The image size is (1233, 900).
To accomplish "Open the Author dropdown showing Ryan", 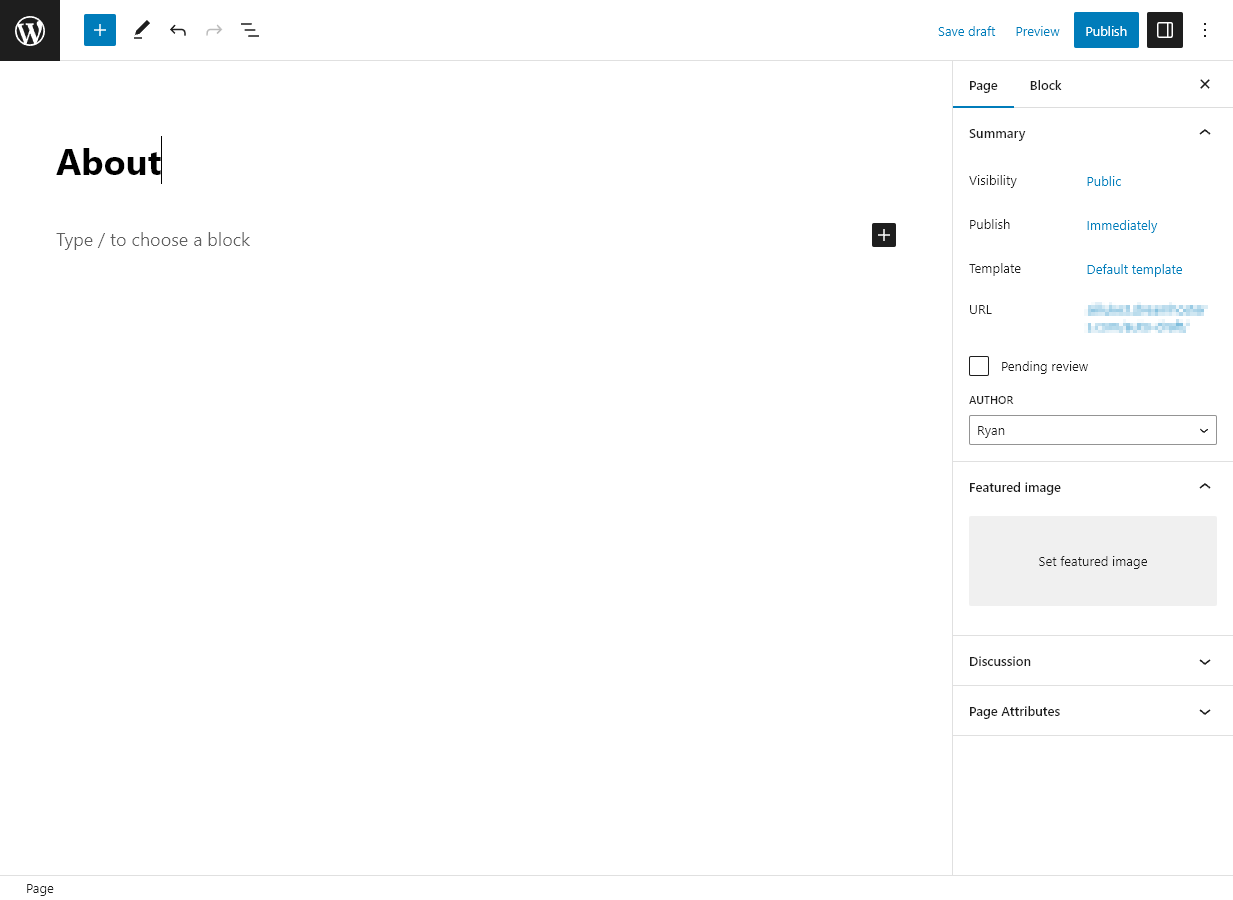I will 1092,430.
